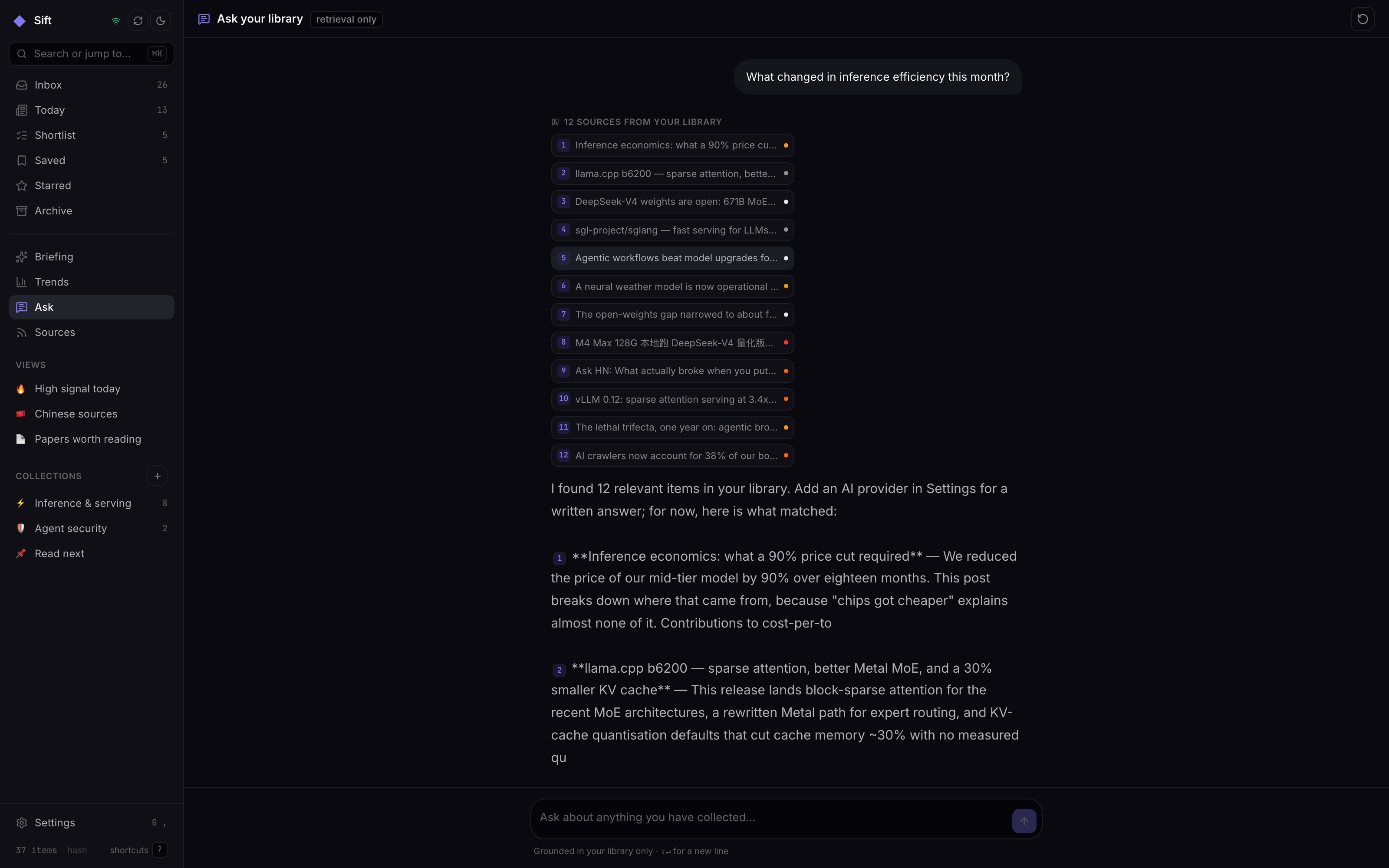Select the Chinese sources view
1389x868 pixels.
tap(91, 414)
